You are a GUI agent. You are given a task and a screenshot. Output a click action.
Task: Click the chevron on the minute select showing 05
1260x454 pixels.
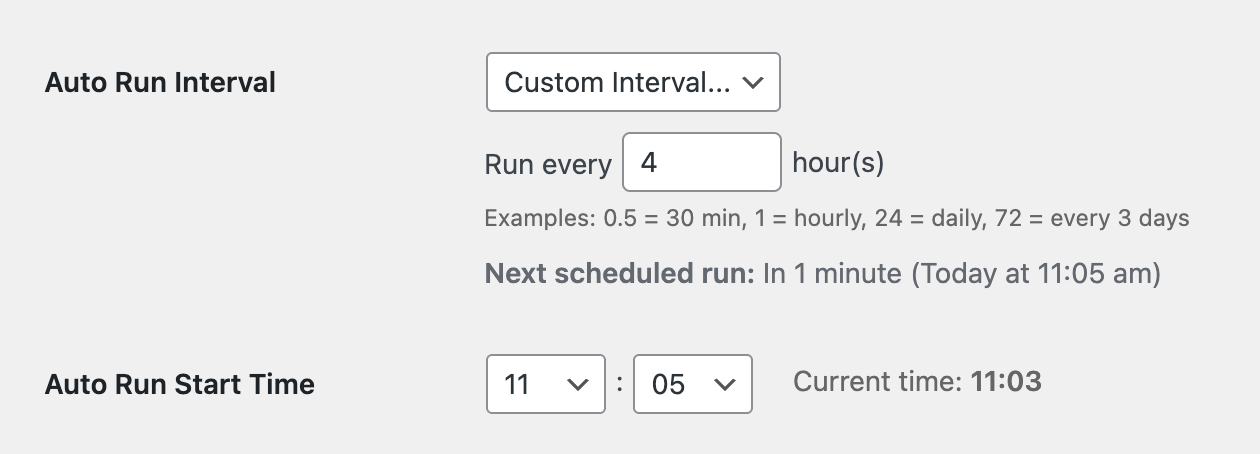pyautogui.click(x=725, y=384)
